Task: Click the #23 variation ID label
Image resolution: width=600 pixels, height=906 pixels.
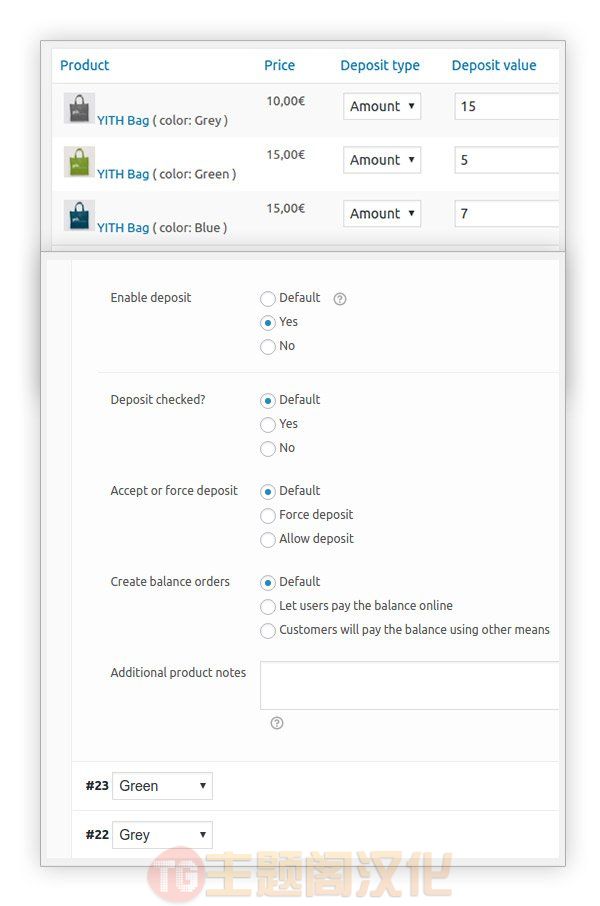Action: [97, 786]
